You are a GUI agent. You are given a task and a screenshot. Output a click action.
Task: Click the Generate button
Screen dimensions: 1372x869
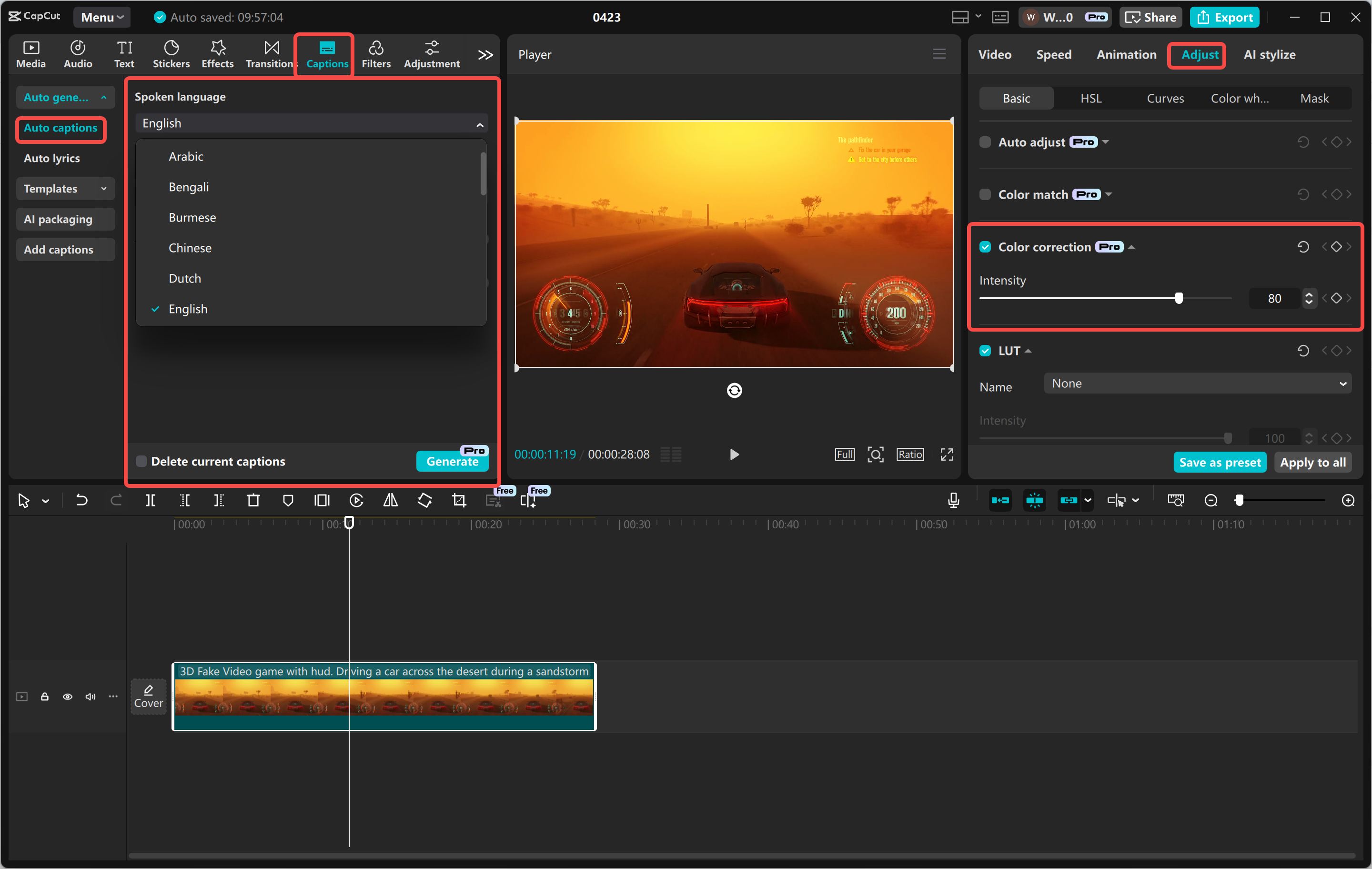pos(452,462)
